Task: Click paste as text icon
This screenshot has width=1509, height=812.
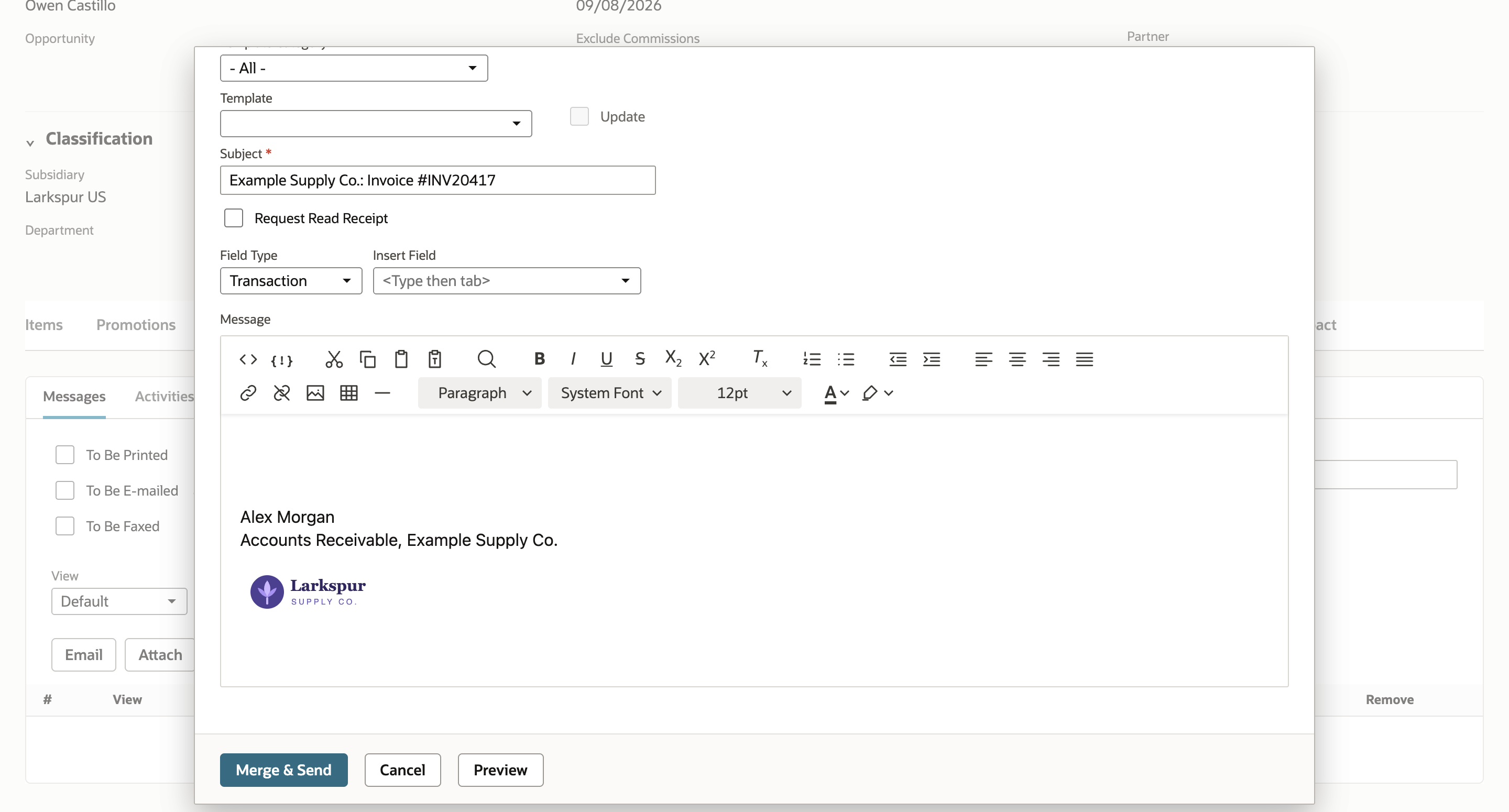Action: (x=435, y=359)
